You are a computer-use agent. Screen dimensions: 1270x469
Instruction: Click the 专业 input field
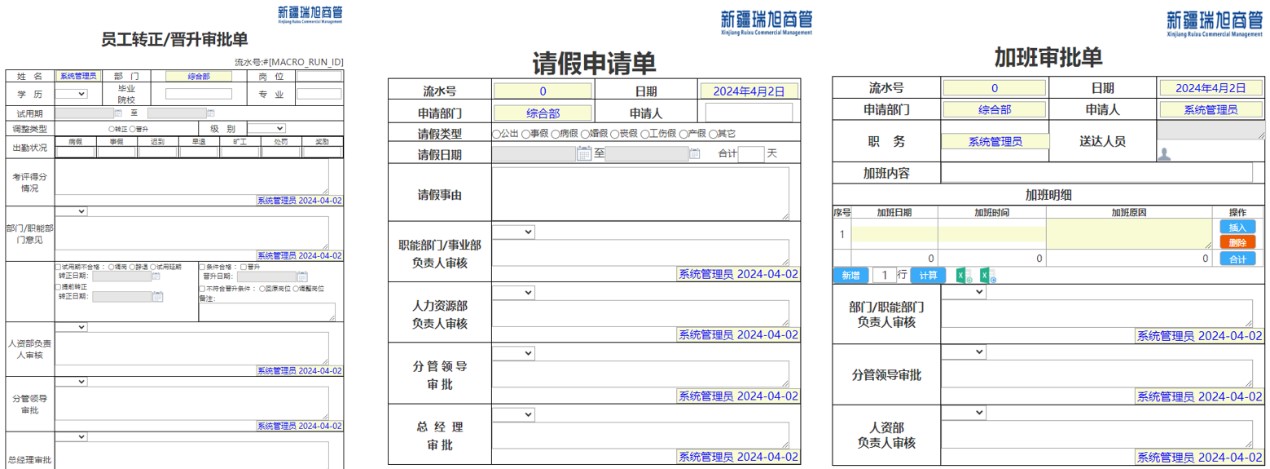[319, 94]
